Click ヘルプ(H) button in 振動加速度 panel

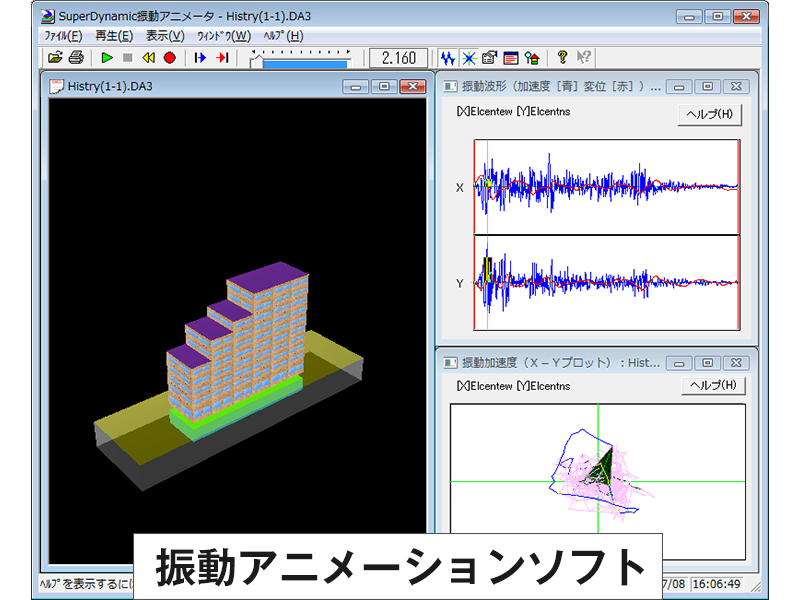coord(712,387)
